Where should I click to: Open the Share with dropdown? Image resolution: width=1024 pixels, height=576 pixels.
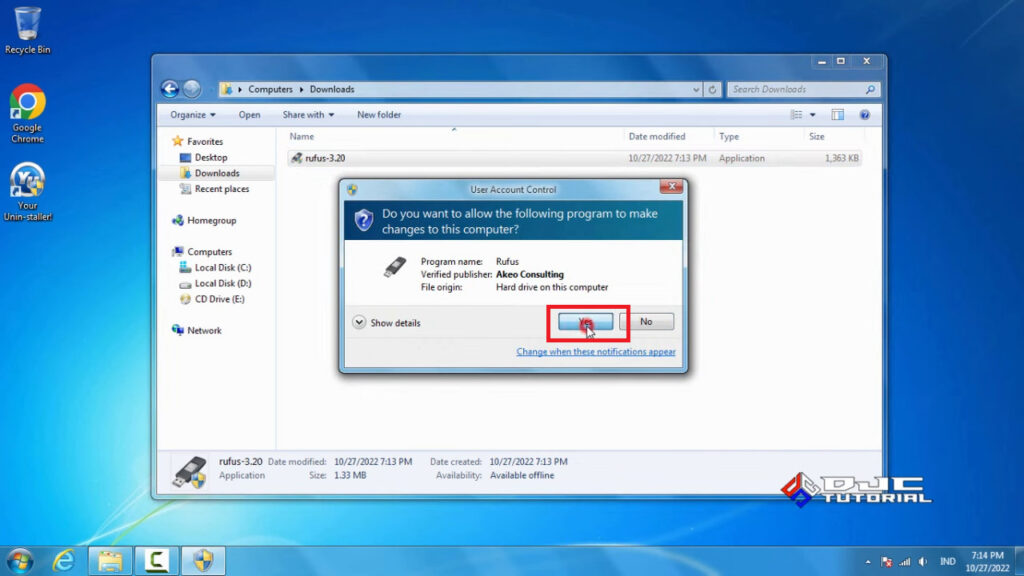coord(307,114)
